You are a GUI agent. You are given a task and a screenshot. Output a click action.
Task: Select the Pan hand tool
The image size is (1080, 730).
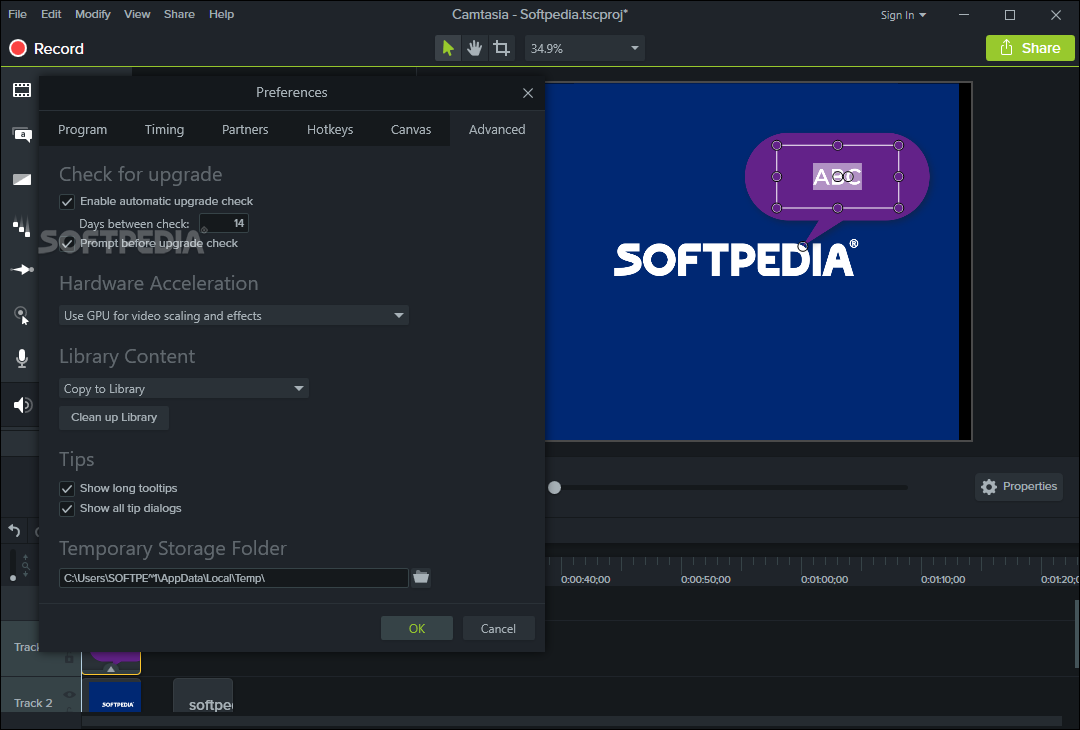[x=475, y=48]
